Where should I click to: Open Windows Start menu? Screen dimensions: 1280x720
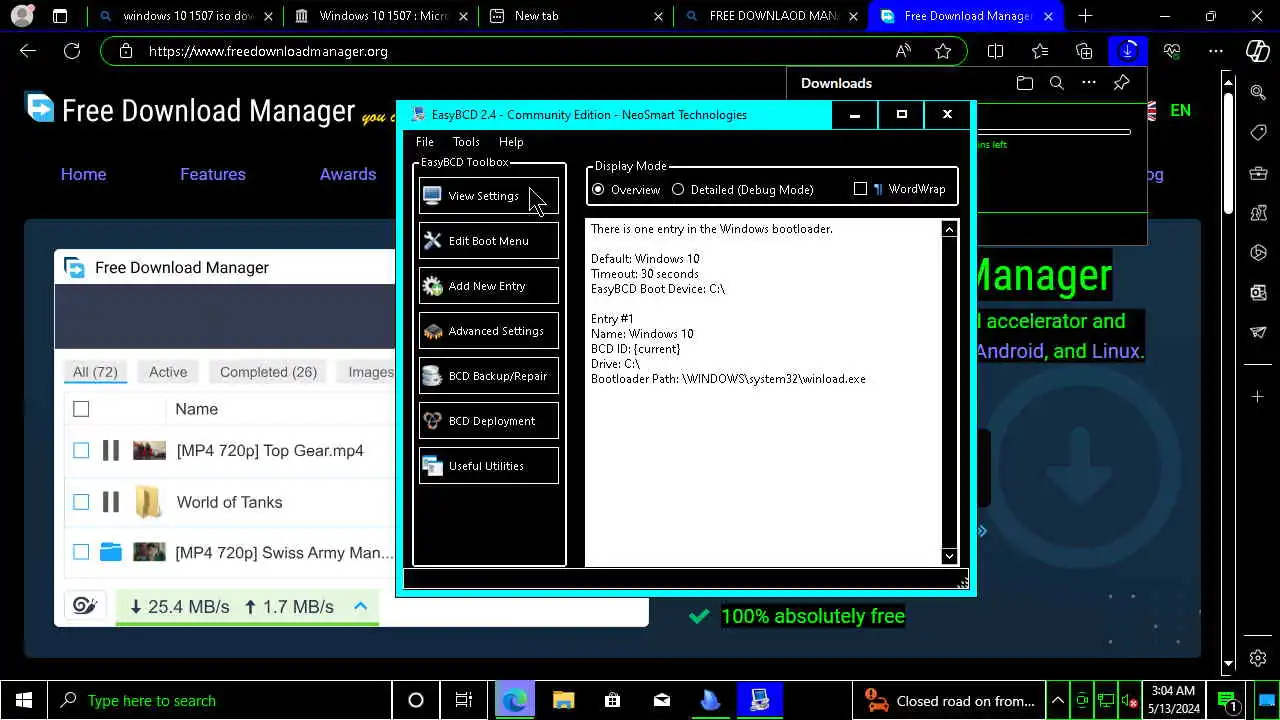[x=24, y=700]
